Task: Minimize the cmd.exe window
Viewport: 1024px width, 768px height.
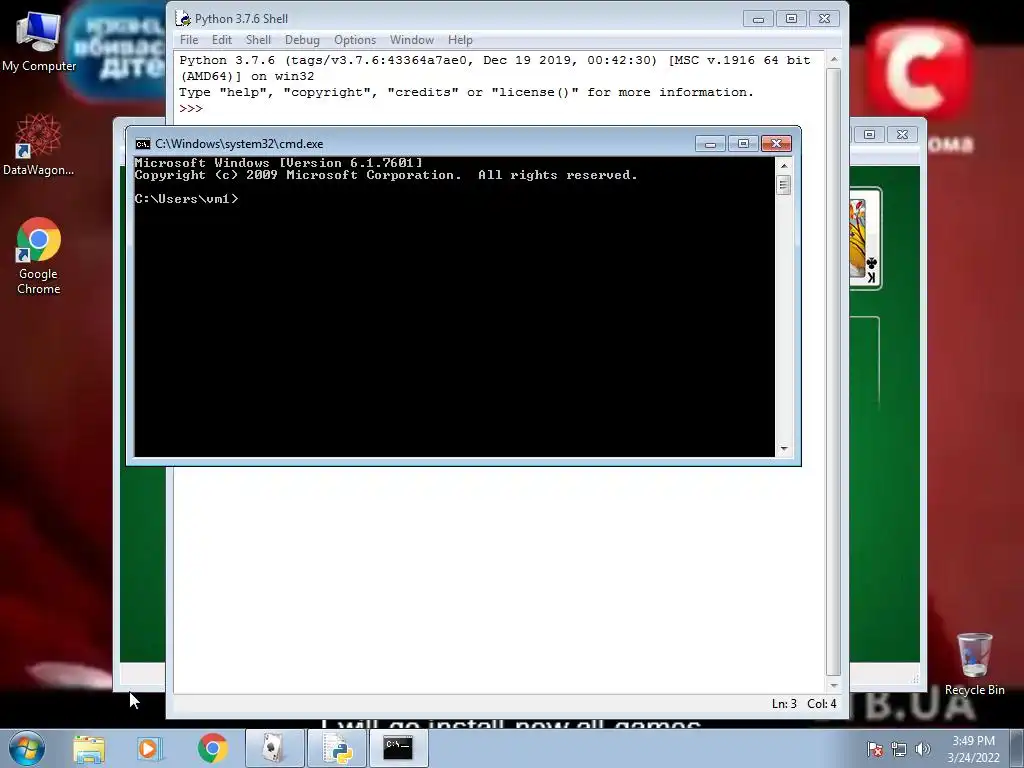Action: tap(710, 144)
